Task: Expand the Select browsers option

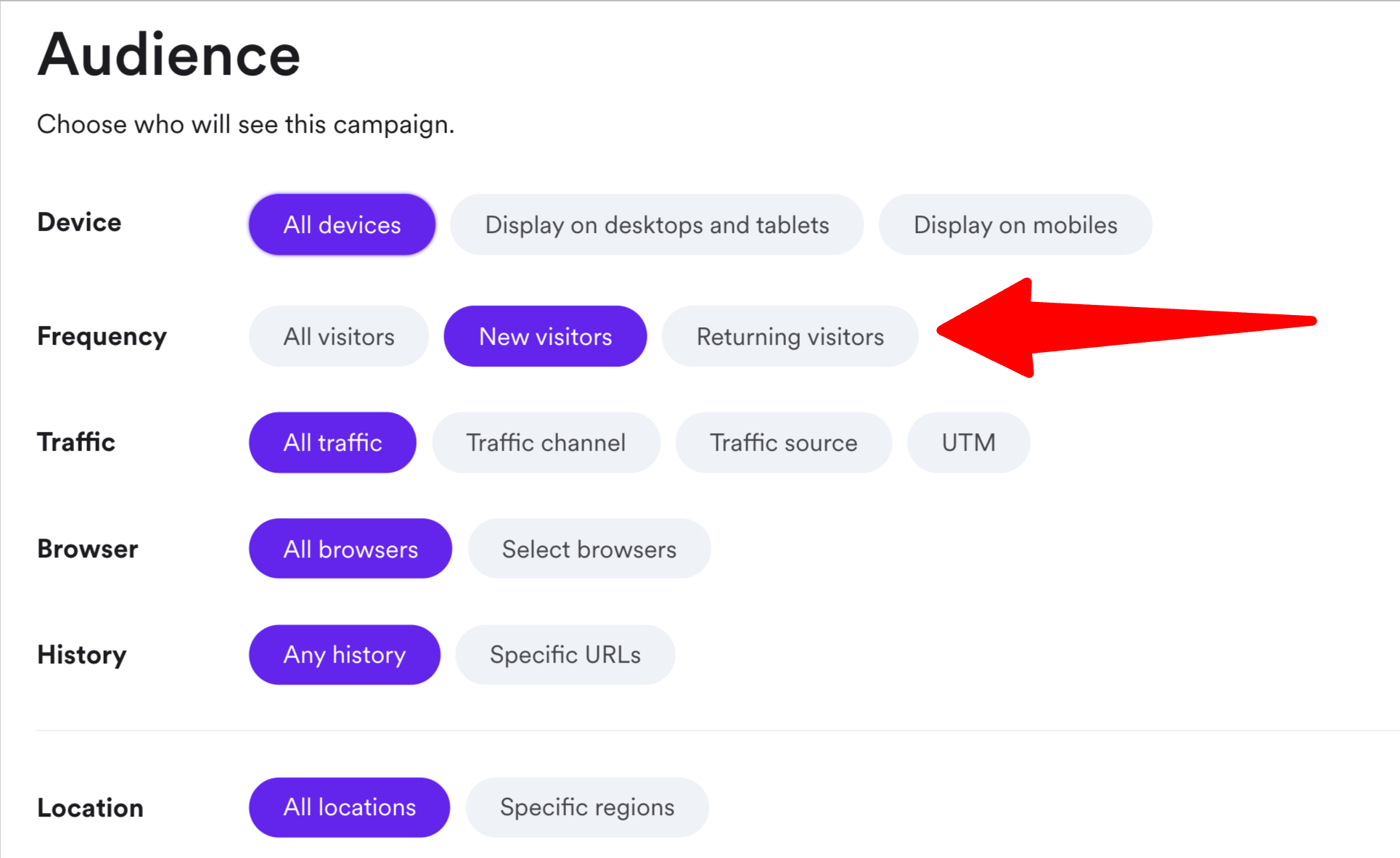Action: pos(589,549)
